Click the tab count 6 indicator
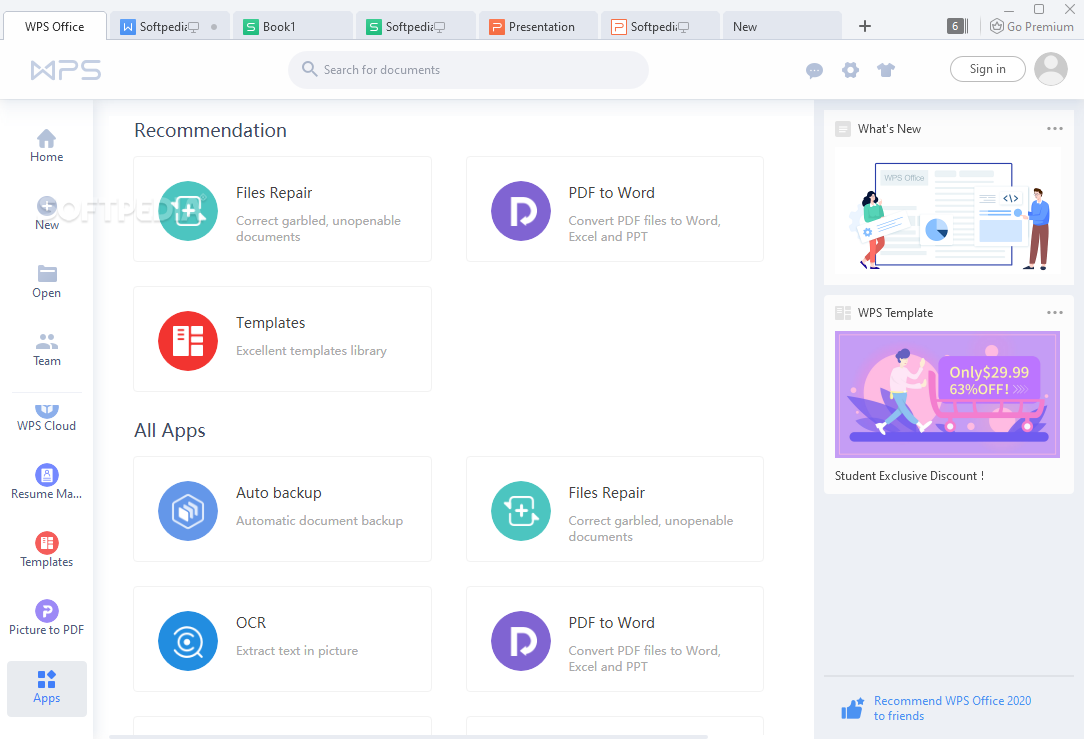Image resolution: width=1084 pixels, height=739 pixels. point(956,26)
